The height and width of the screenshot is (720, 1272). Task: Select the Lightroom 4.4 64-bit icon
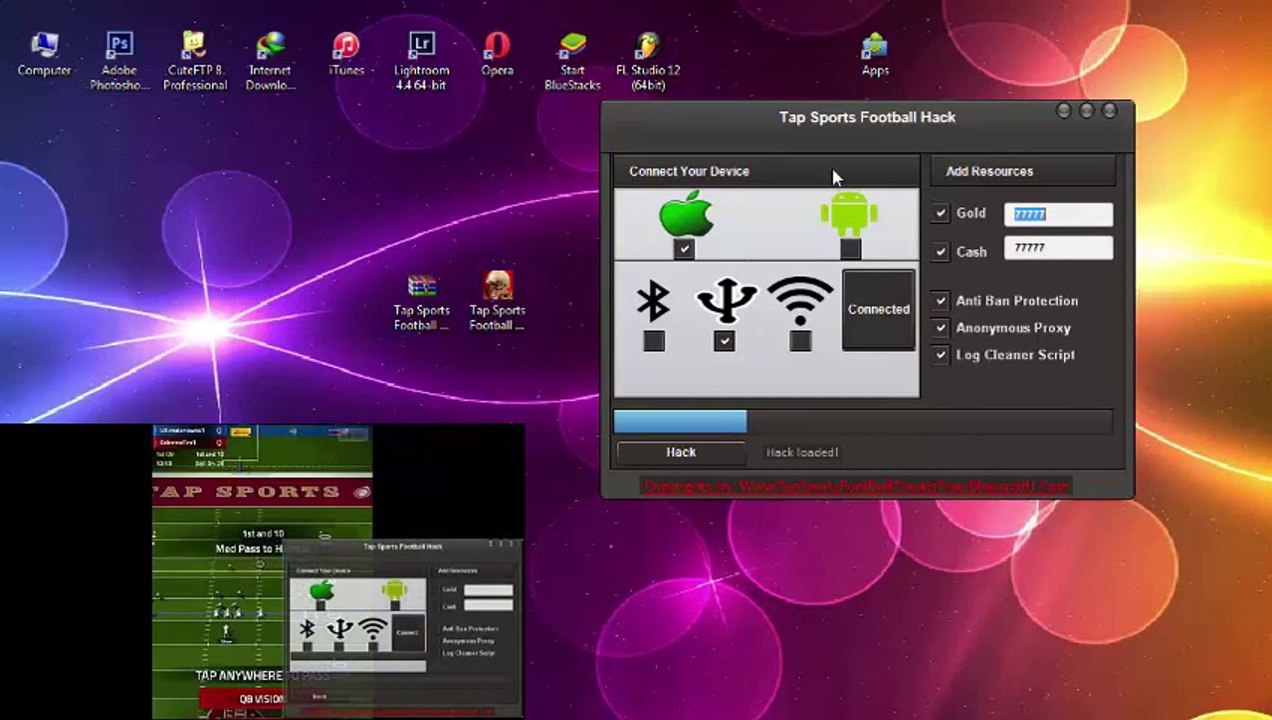[x=421, y=62]
